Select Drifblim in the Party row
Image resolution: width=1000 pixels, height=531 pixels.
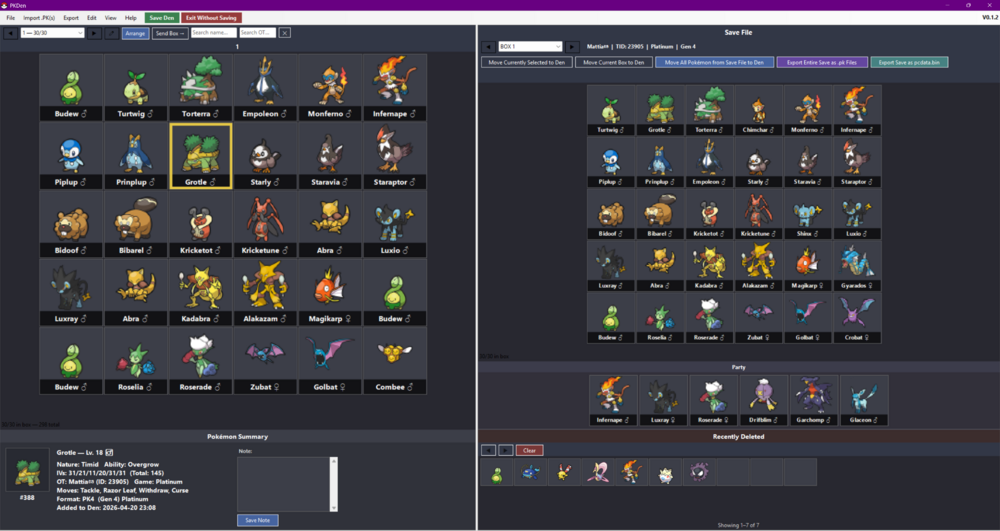click(764, 400)
